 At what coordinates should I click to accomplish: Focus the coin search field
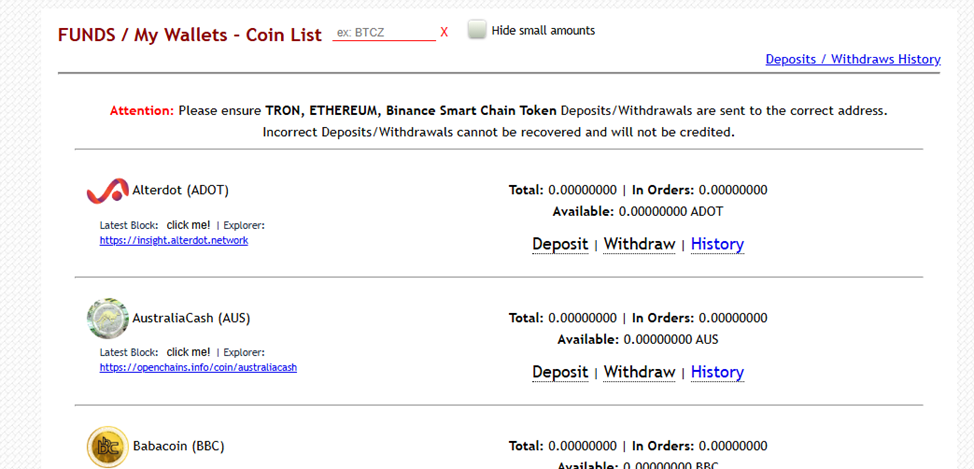click(384, 32)
